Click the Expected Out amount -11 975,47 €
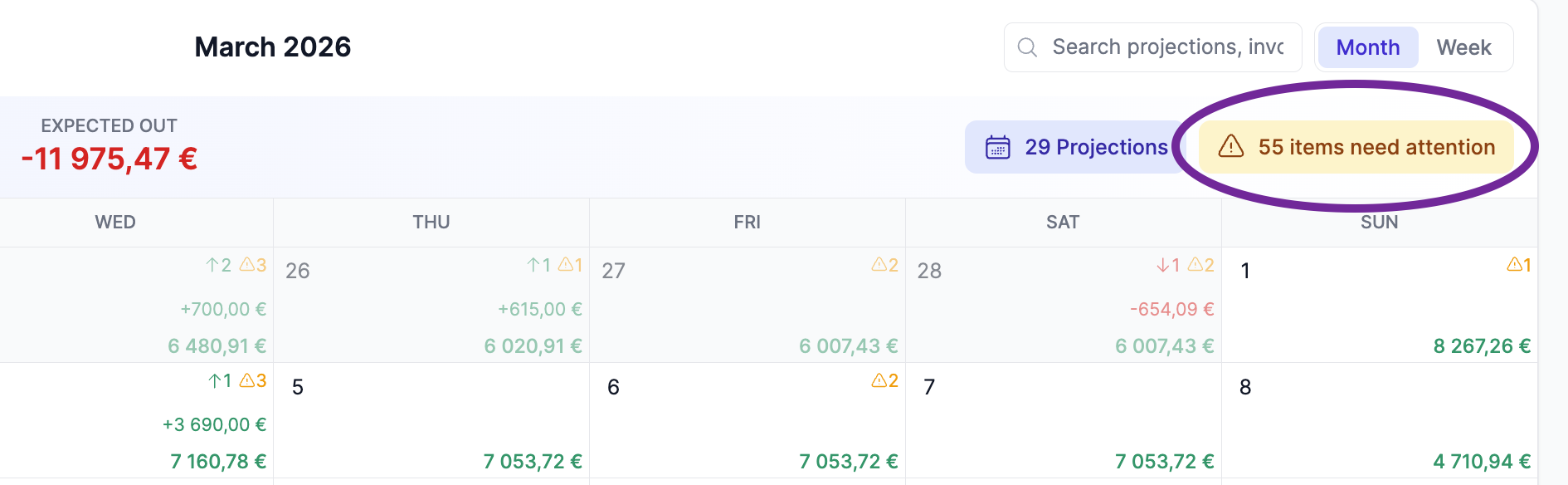The width and height of the screenshot is (1568, 485). [x=111, y=156]
